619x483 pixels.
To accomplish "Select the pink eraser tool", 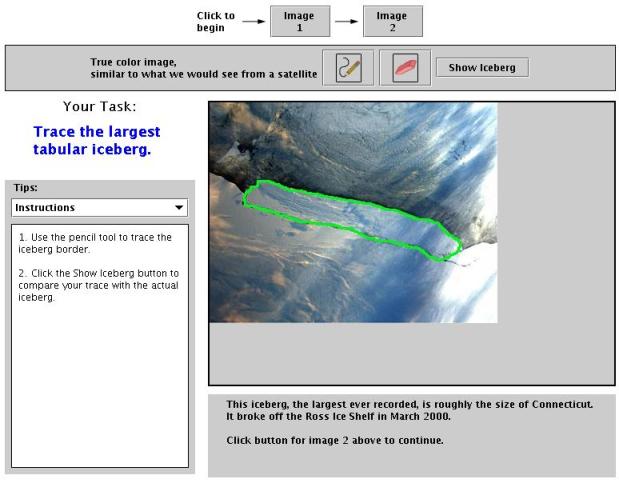I will pos(405,68).
